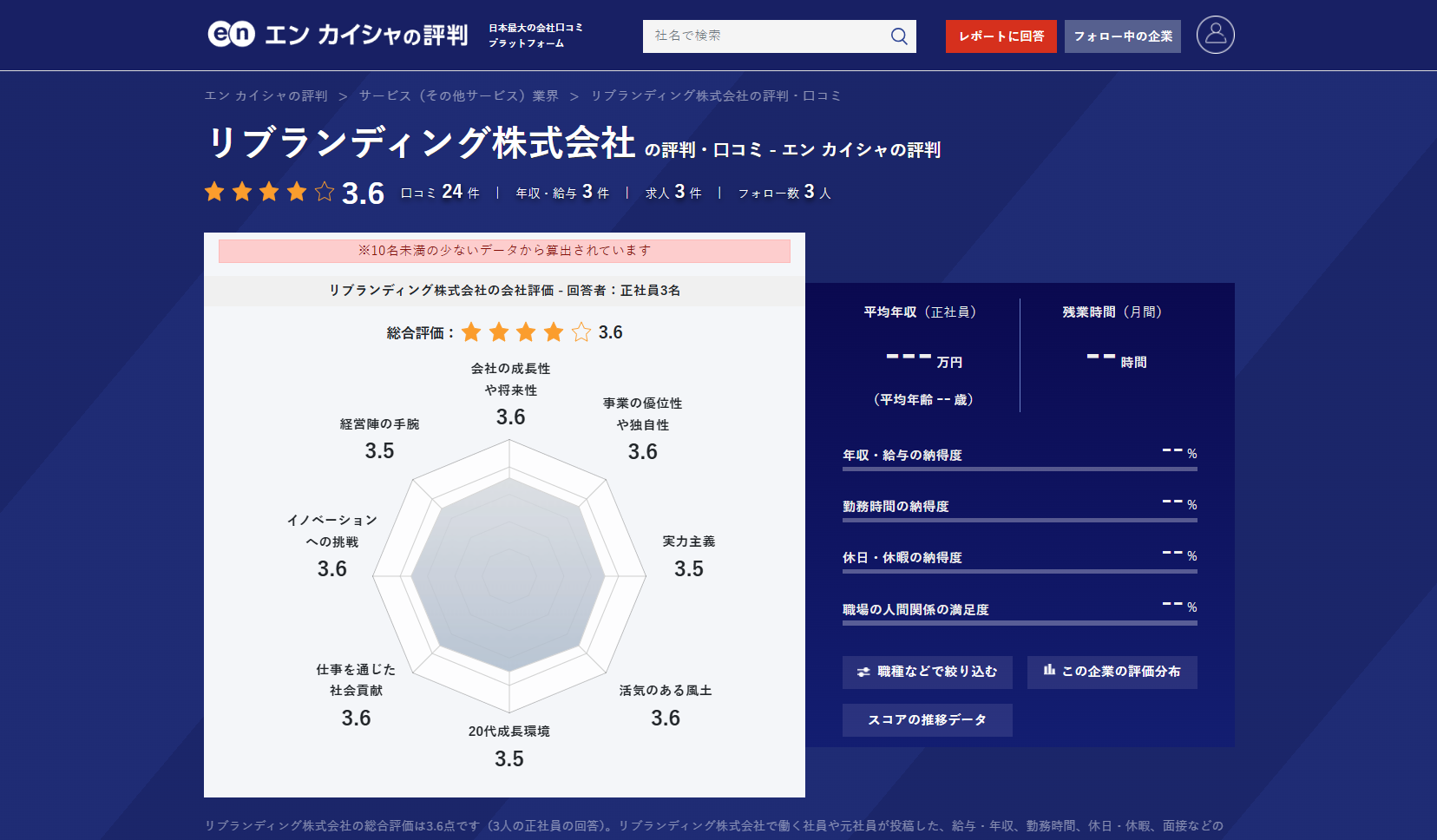Click the (平均年齢 -- 歳) text
This screenshot has height=840, width=1437.
click(923, 400)
